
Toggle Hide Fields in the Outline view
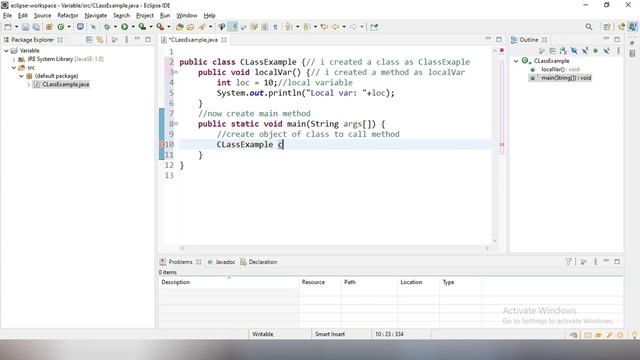click(574, 51)
